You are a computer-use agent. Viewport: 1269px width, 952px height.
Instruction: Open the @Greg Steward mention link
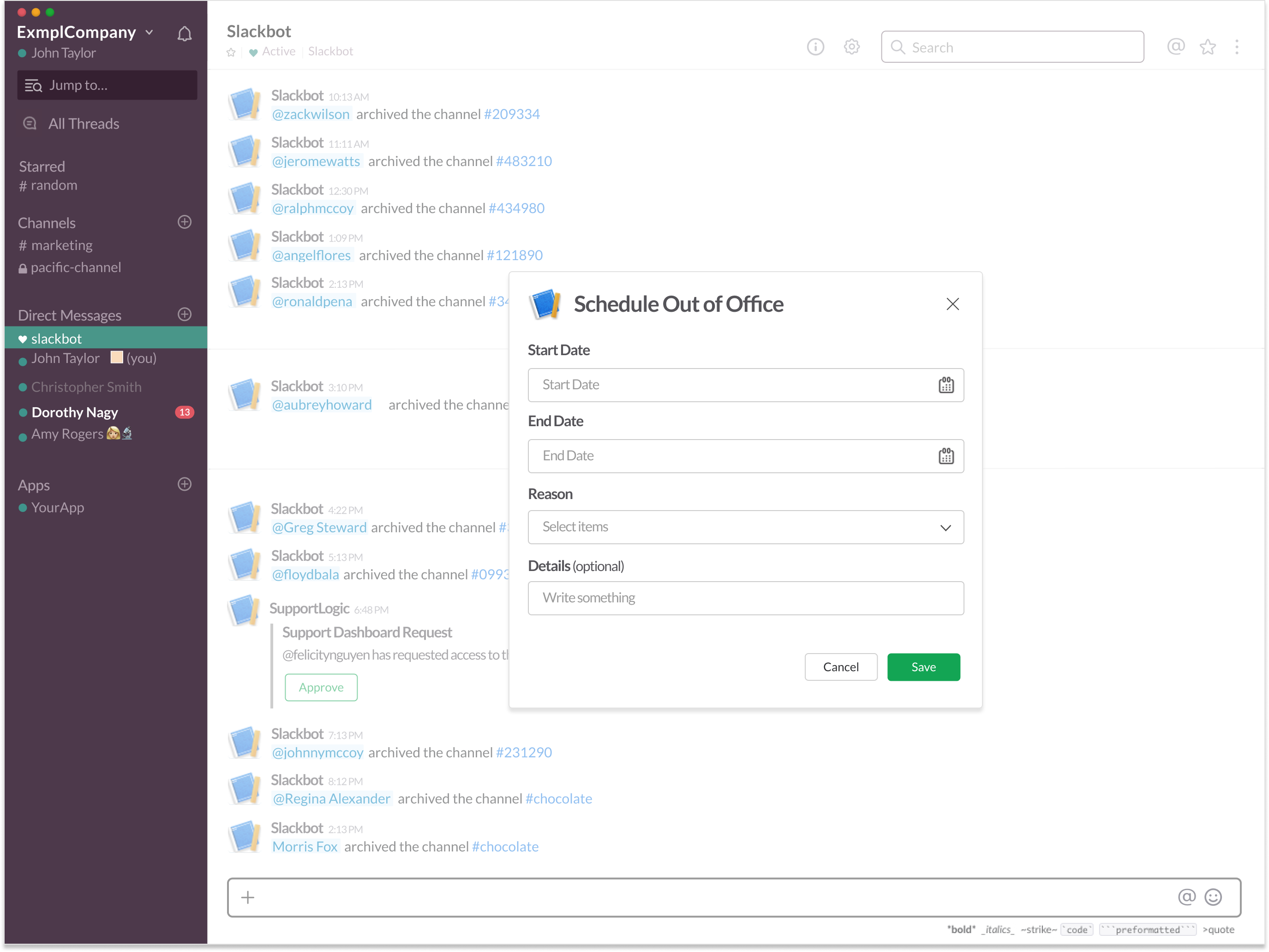click(319, 528)
